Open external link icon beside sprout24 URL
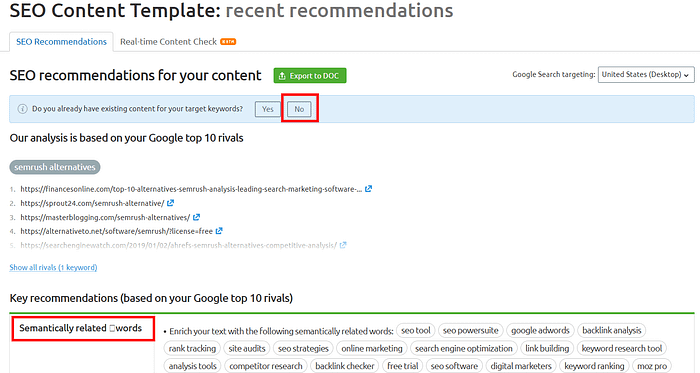Image resolution: width=700 pixels, height=373 pixels. point(170,203)
